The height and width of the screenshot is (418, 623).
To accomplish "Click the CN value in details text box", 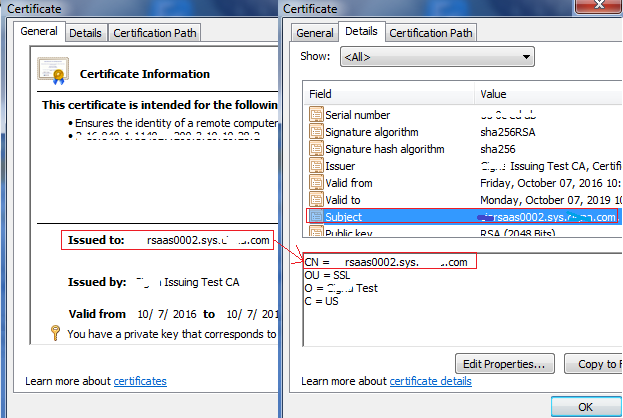I will coord(390,262).
